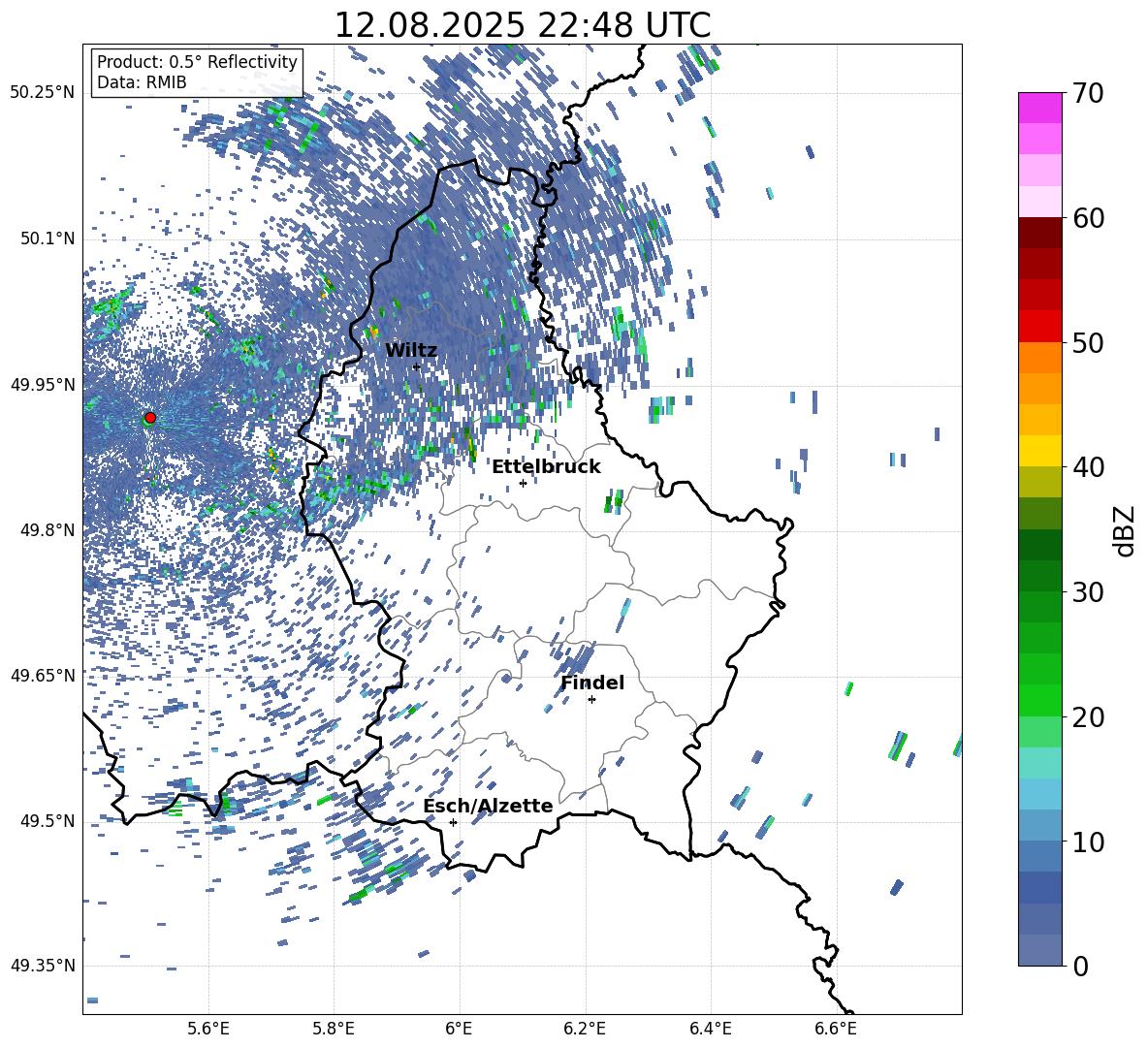Click the bright green colorbar segment above 20
Image resolution: width=1148 pixels, height=1048 pixels.
[1040, 700]
